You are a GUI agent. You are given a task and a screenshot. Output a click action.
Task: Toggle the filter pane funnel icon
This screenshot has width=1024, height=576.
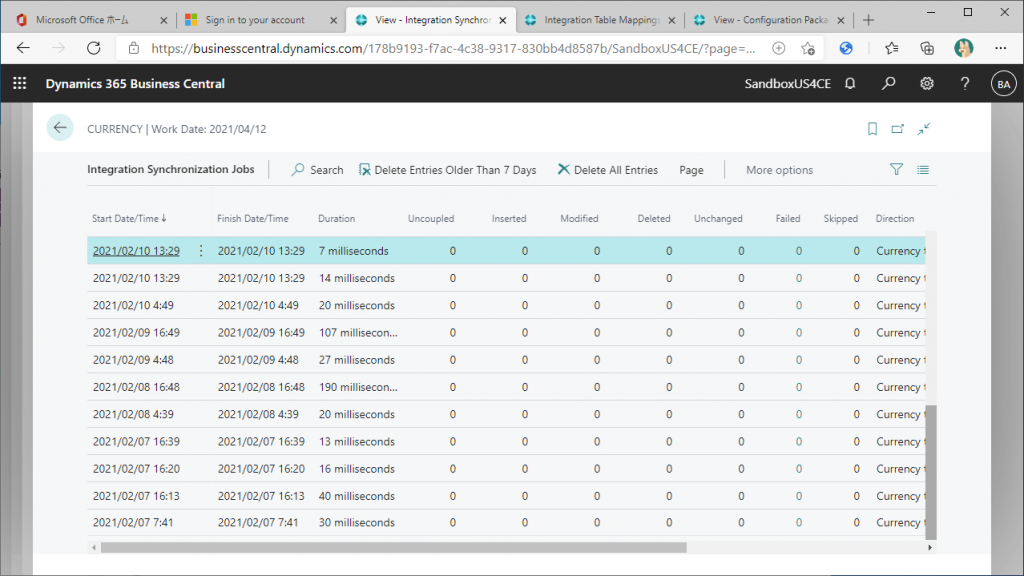(x=896, y=170)
